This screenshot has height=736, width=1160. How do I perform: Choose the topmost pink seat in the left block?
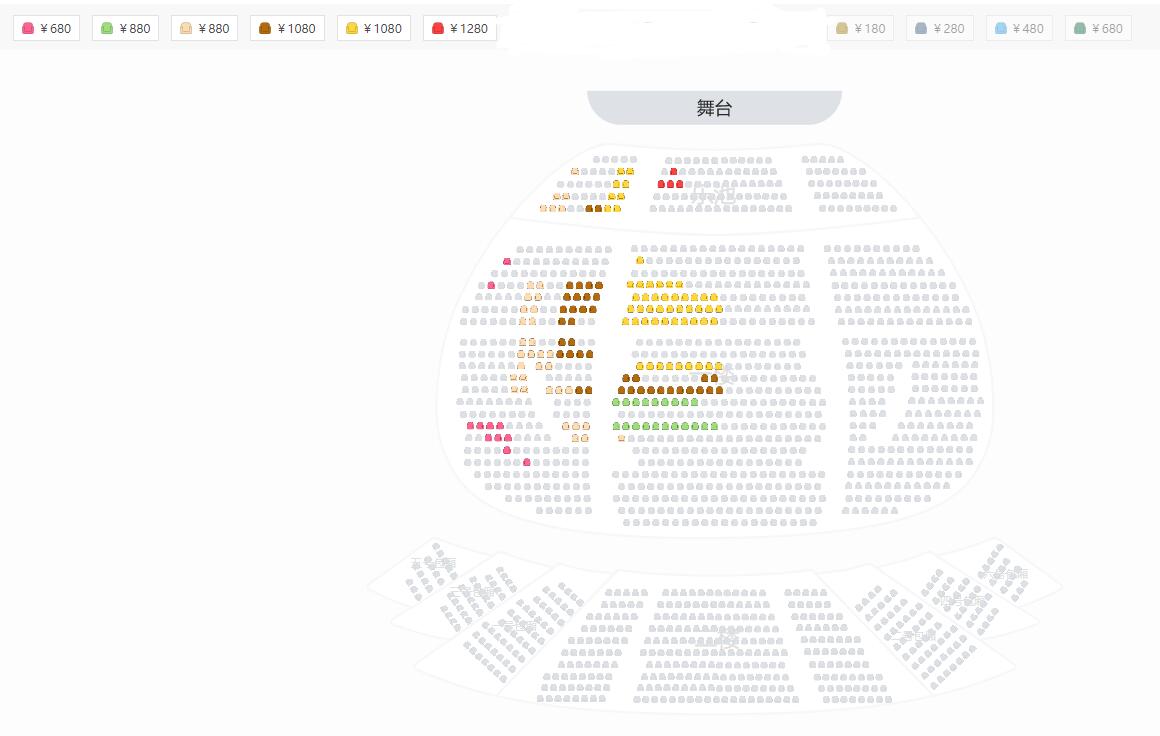507,261
